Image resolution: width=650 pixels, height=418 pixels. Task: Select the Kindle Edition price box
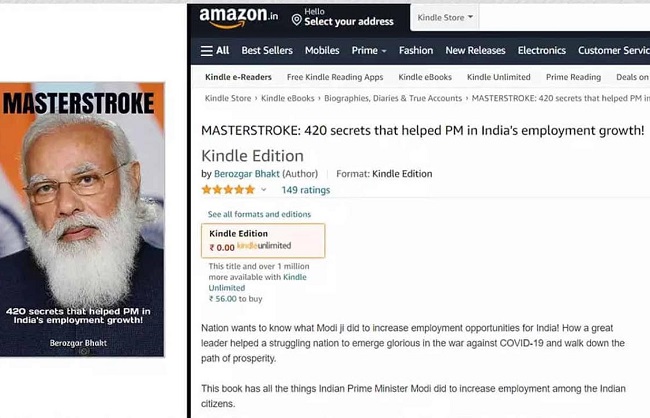(x=263, y=241)
